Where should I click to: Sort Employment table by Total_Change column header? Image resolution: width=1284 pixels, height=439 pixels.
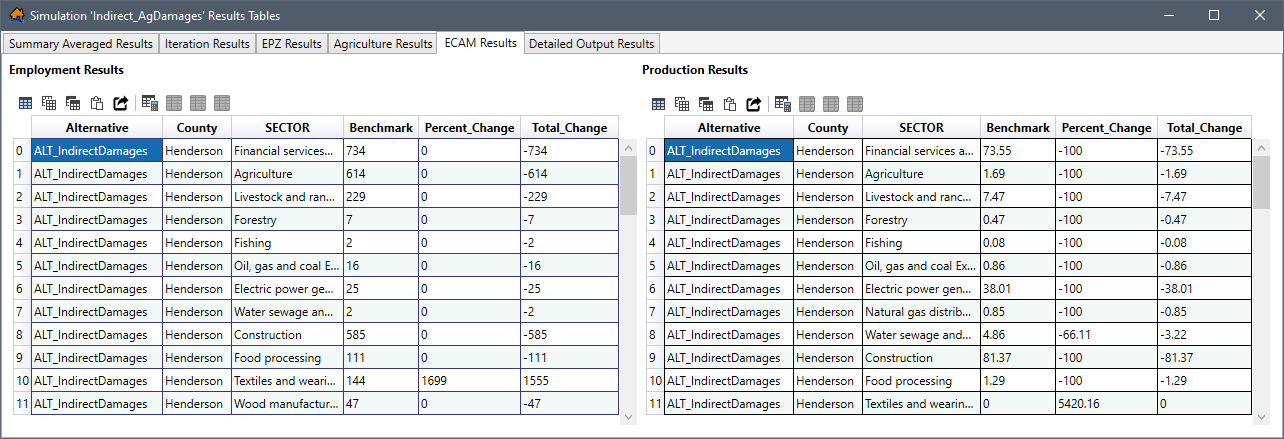click(x=569, y=128)
